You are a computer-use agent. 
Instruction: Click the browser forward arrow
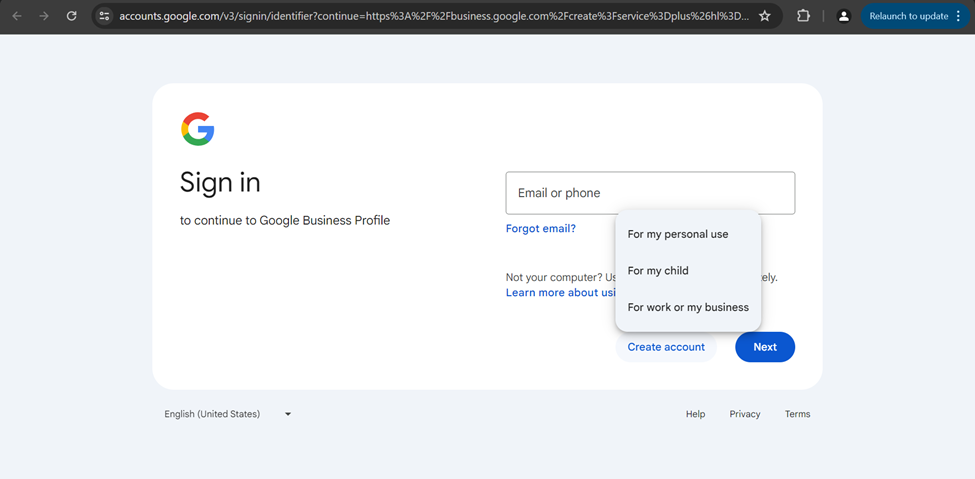point(44,16)
